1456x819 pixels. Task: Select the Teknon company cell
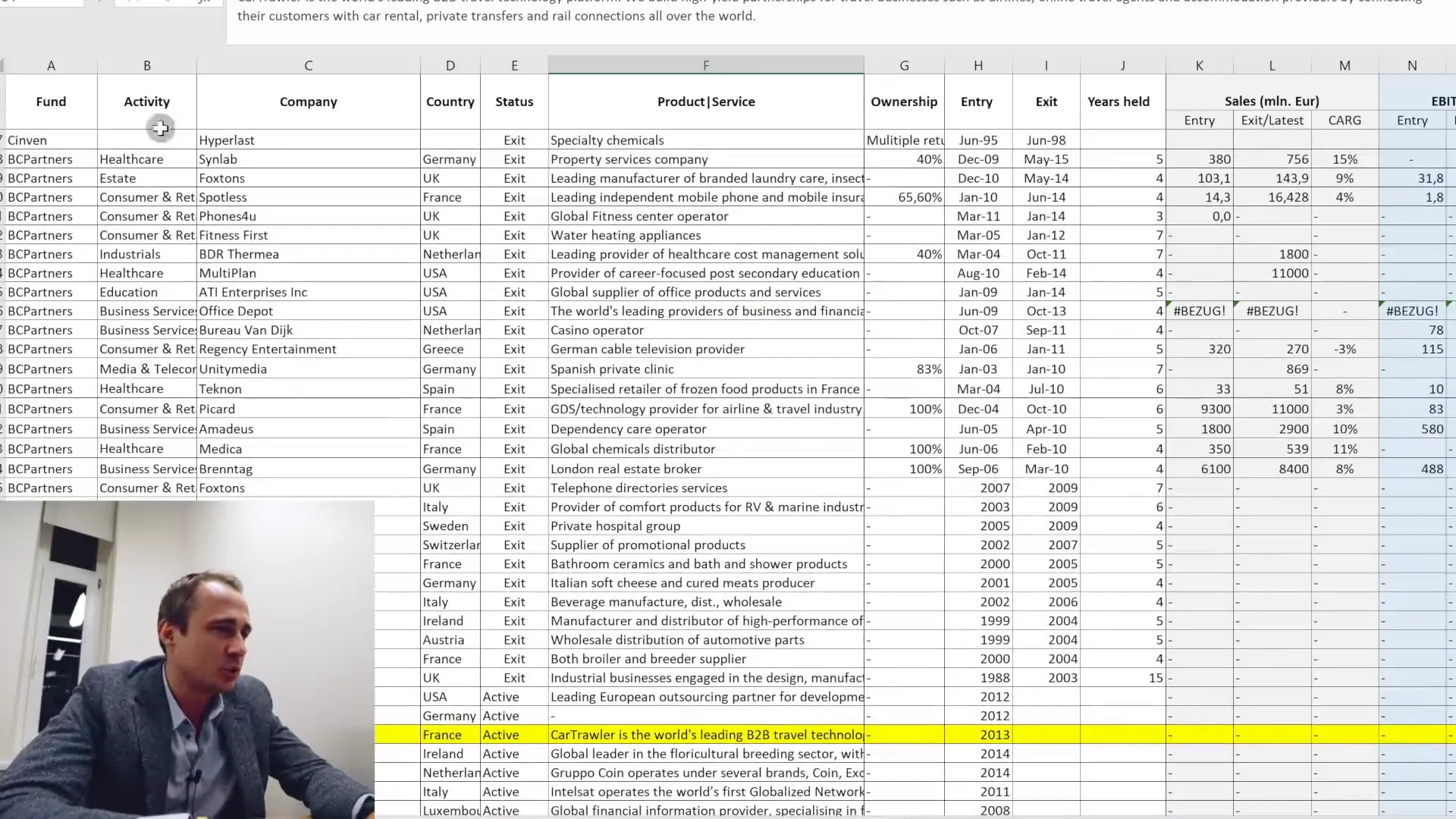tap(308, 388)
